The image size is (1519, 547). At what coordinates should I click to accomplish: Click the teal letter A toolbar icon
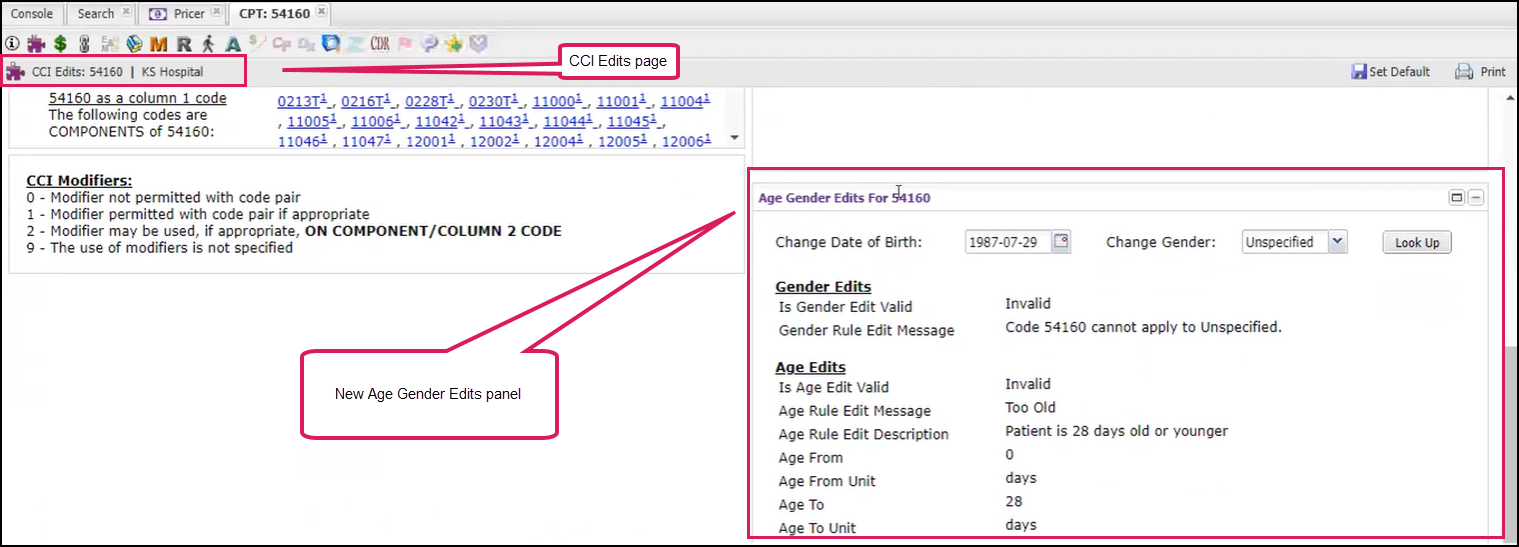point(232,44)
